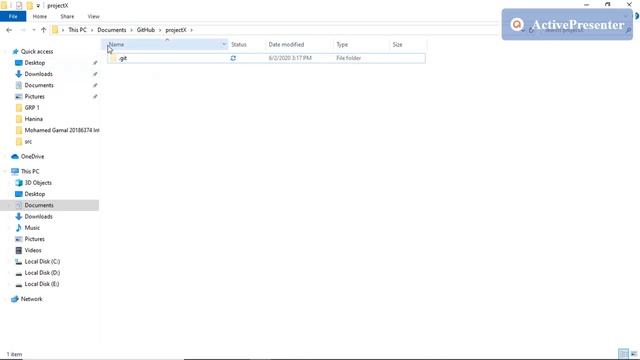
Task: Open Videos under This PC
Action: [x=33, y=250]
